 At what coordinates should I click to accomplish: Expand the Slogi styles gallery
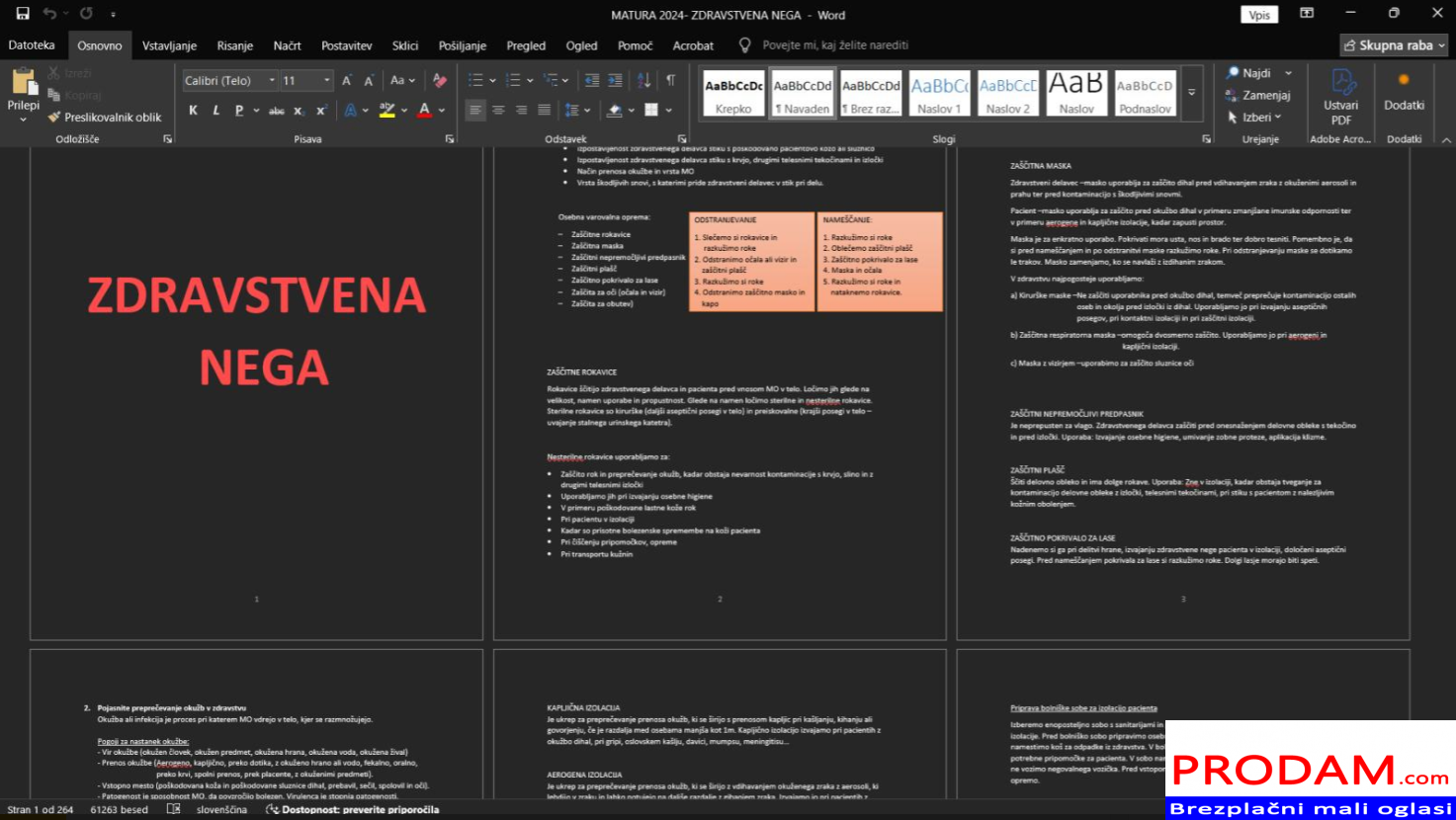tap(1192, 92)
